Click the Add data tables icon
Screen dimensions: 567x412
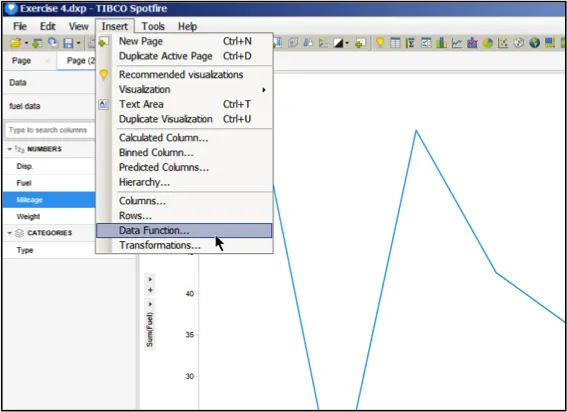point(37,43)
